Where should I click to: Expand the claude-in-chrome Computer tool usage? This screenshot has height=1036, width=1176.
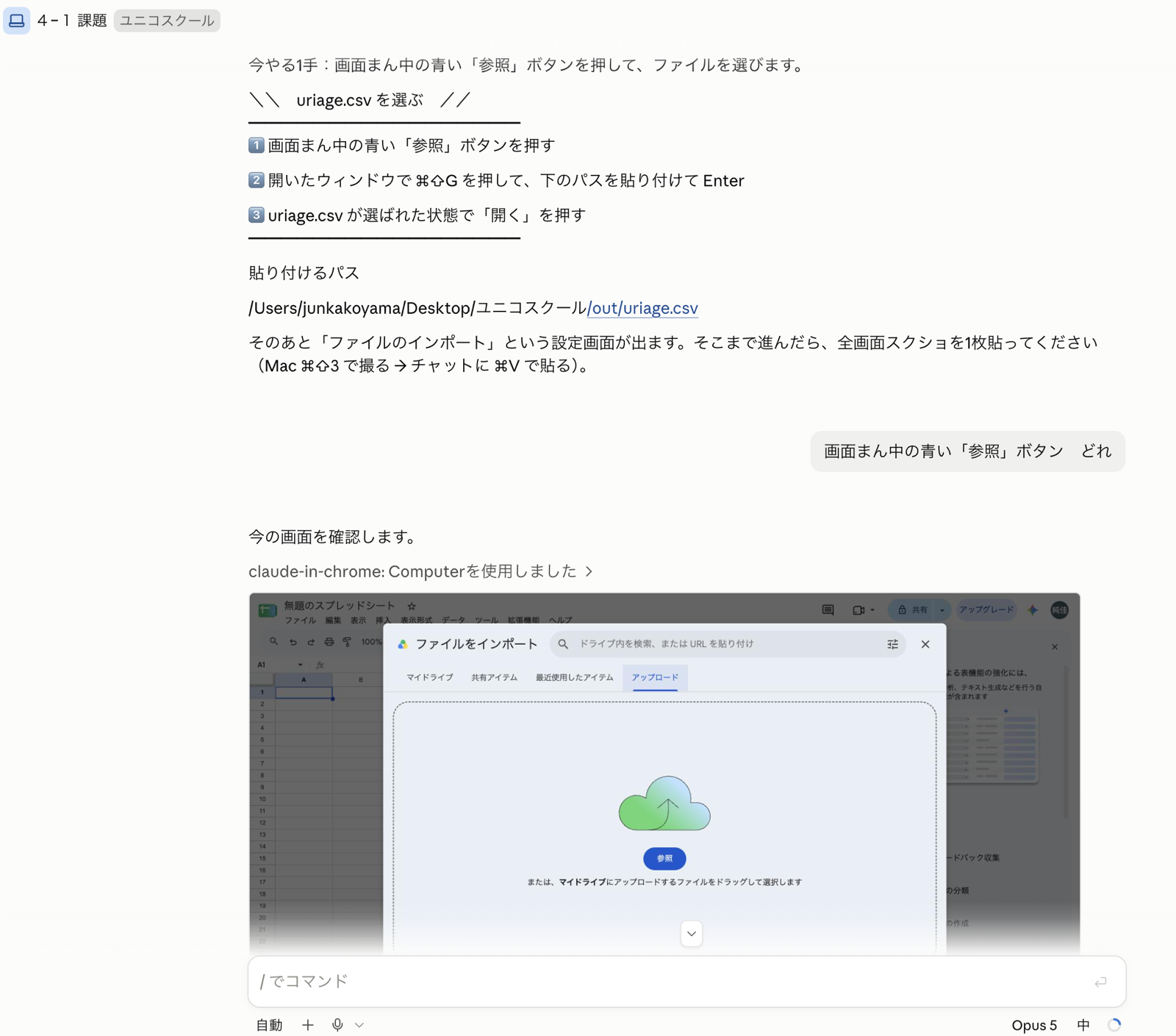pyautogui.click(x=420, y=571)
